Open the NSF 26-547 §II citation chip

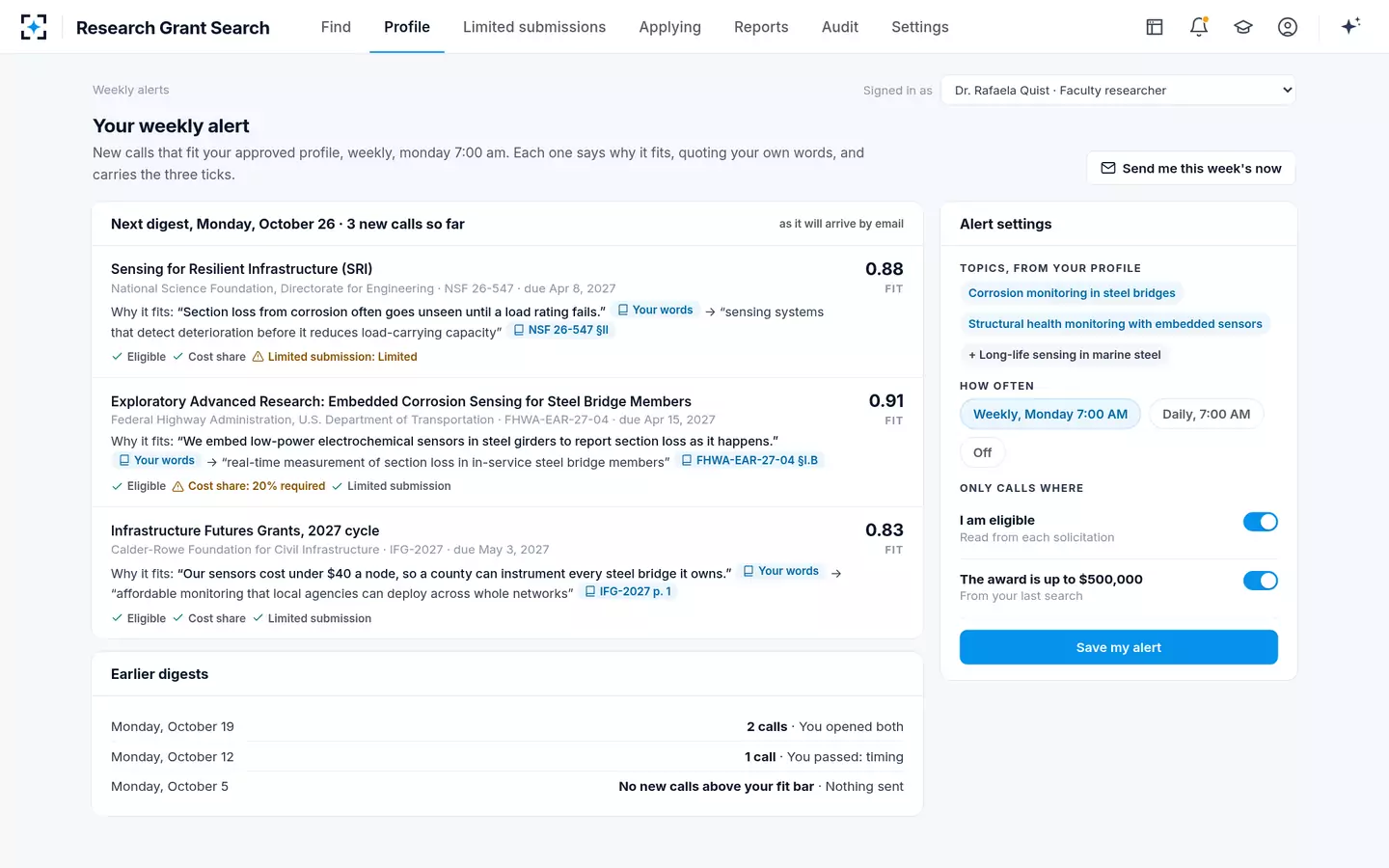[x=561, y=330]
